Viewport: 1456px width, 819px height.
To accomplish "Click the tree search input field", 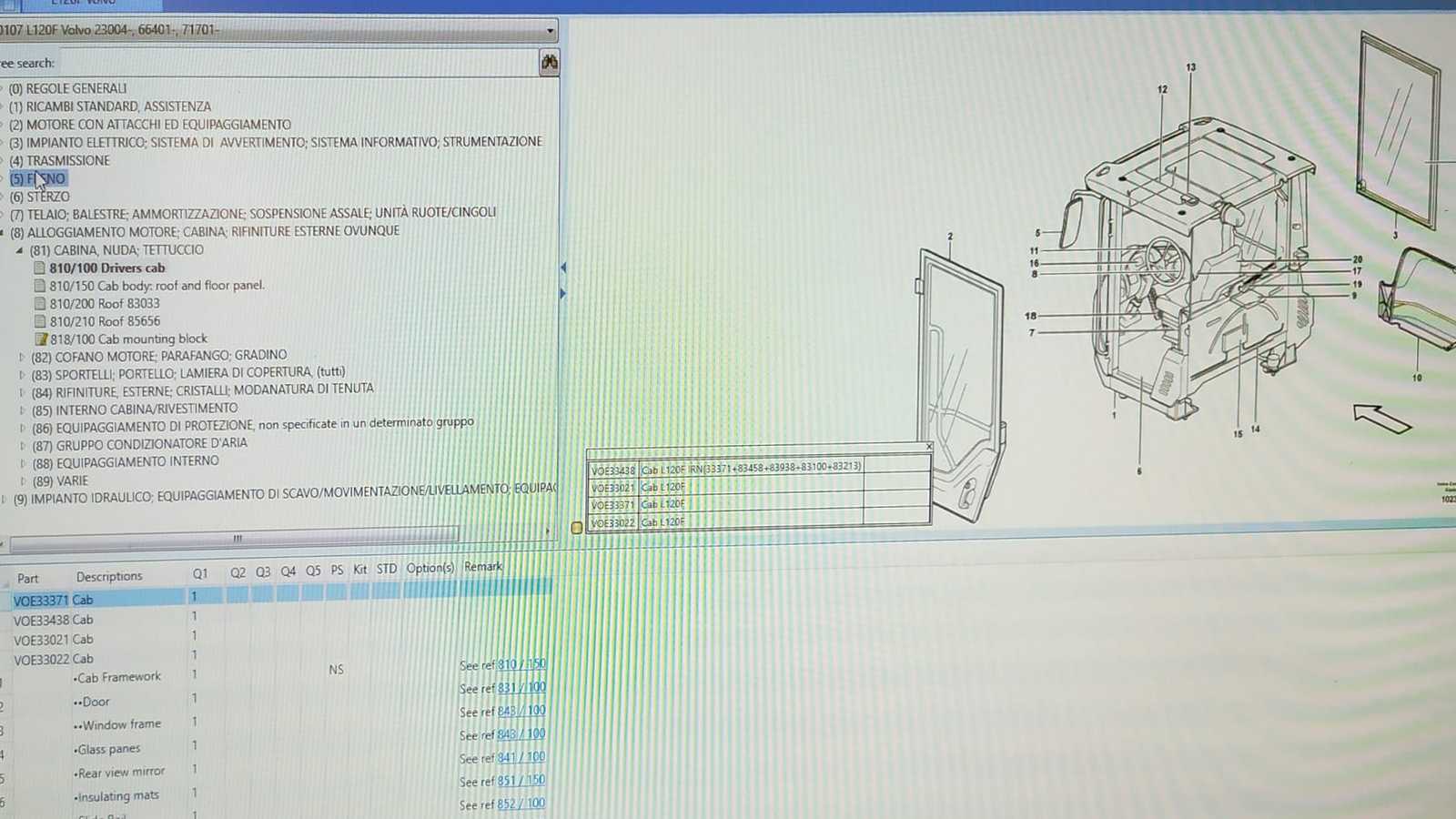I will tap(298, 63).
